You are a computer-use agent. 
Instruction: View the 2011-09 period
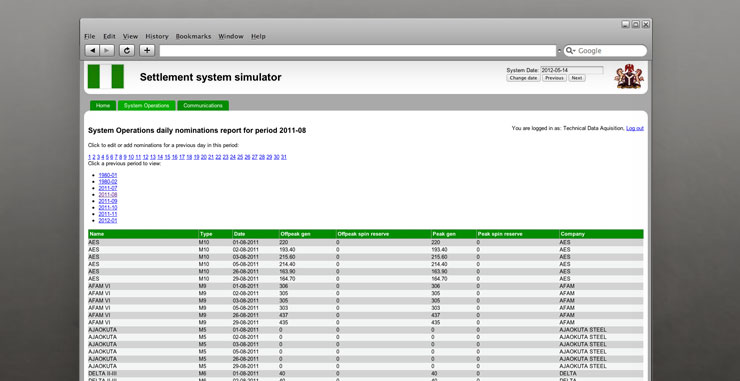point(108,201)
